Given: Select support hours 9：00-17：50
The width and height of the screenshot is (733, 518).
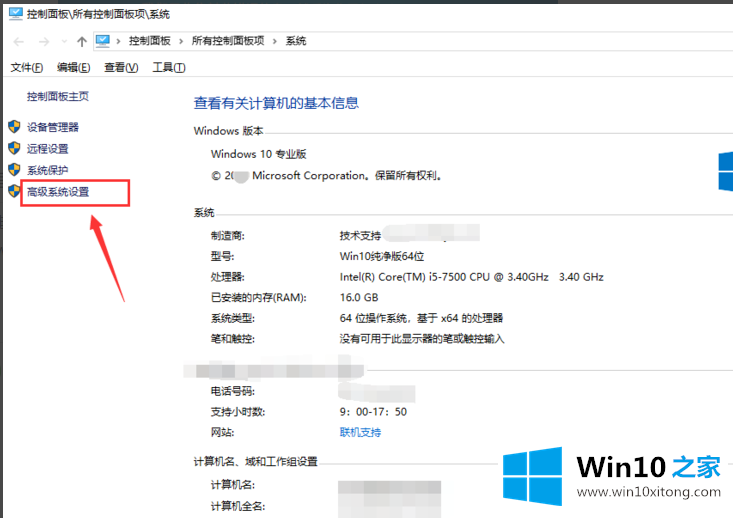Looking at the screenshot, I should (373, 412).
